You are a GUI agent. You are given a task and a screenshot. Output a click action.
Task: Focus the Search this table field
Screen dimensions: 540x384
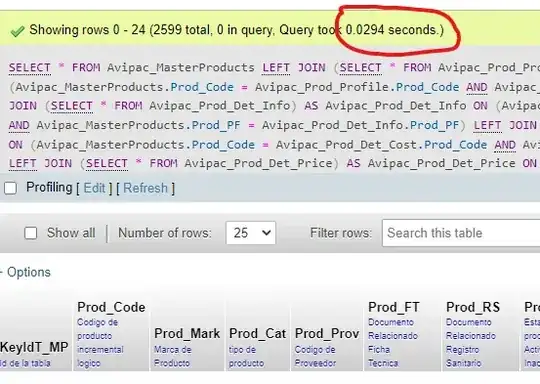click(x=461, y=233)
